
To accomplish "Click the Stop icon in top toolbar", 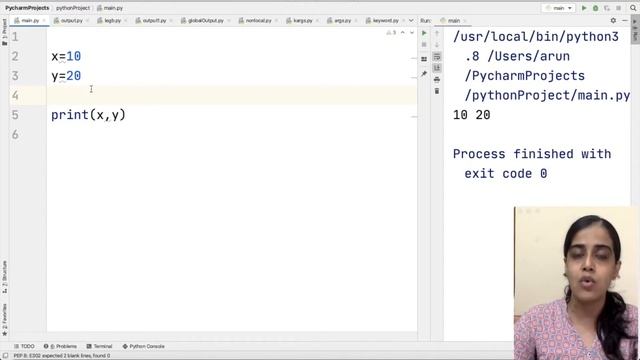I will (618, 8).
